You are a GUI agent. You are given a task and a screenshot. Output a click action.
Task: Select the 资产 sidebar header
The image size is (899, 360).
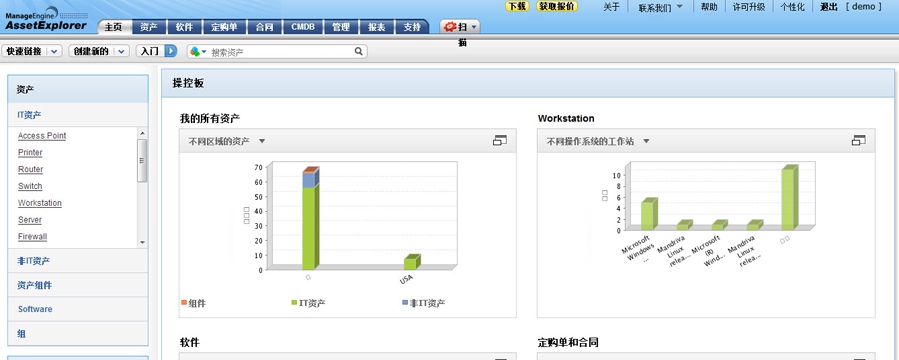[78, 89]
